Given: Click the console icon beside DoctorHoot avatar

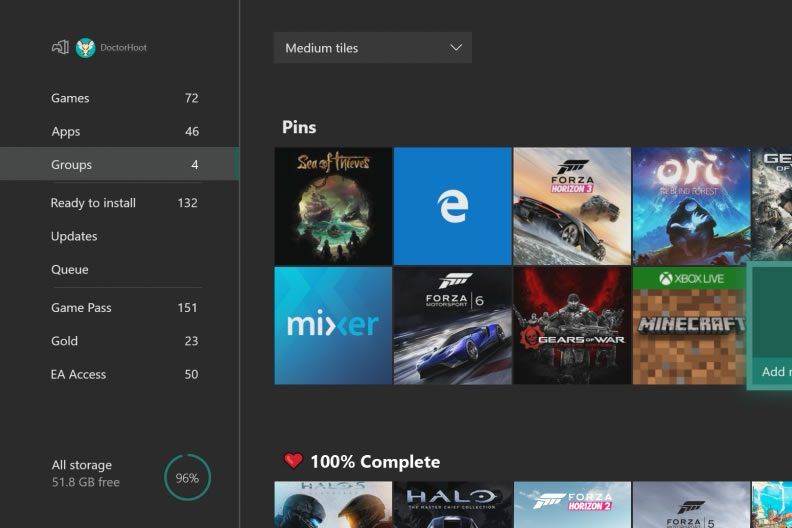Looking at the screenshot, I should [60, 47].
